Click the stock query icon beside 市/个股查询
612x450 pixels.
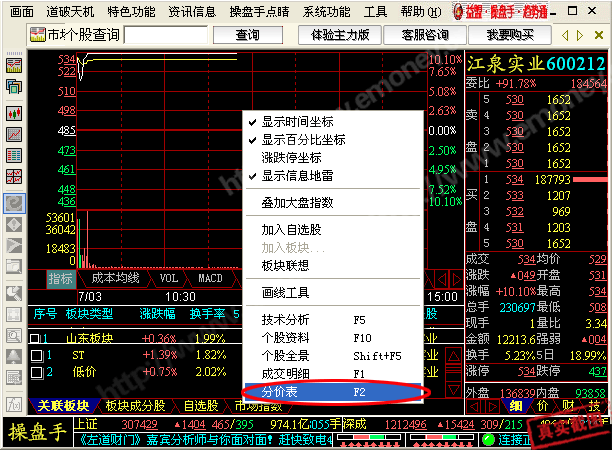coord(38,35)
